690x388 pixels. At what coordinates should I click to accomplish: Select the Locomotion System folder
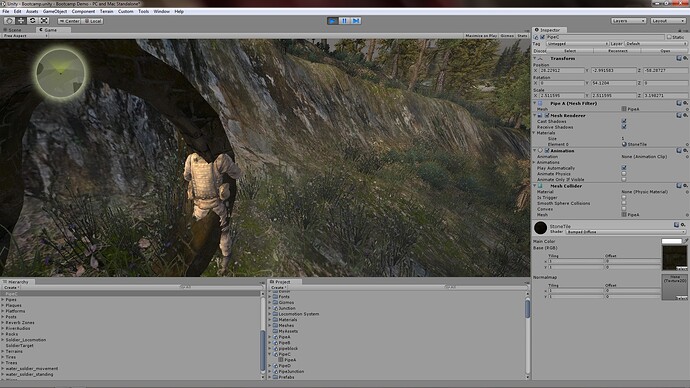(x=298, y=314)
